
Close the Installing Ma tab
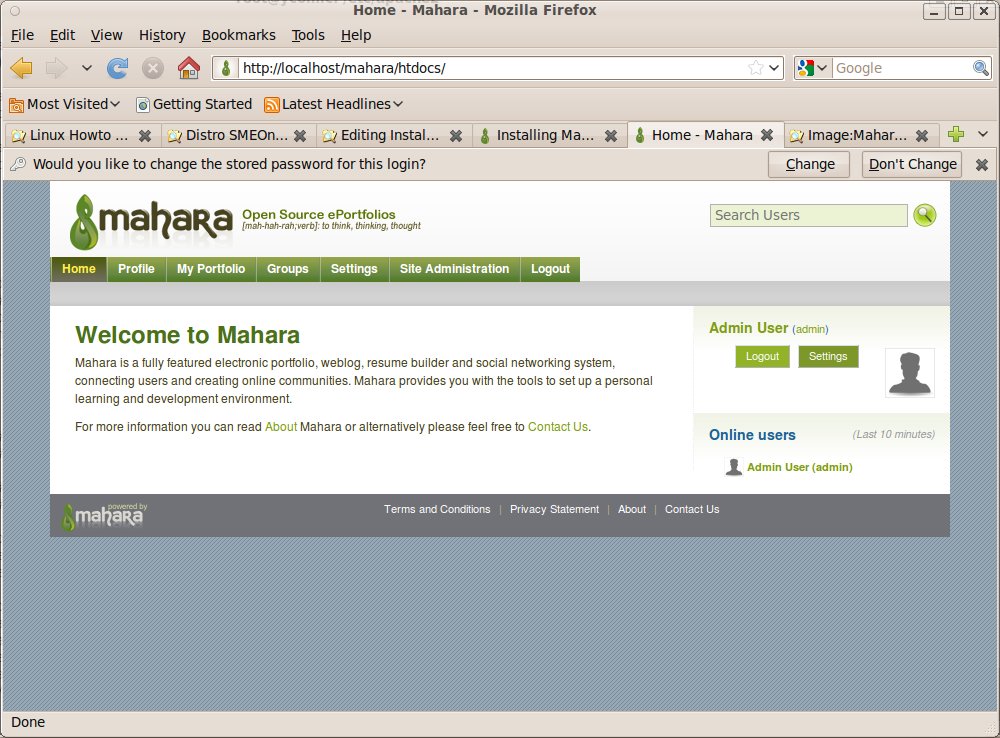[611, 136]
